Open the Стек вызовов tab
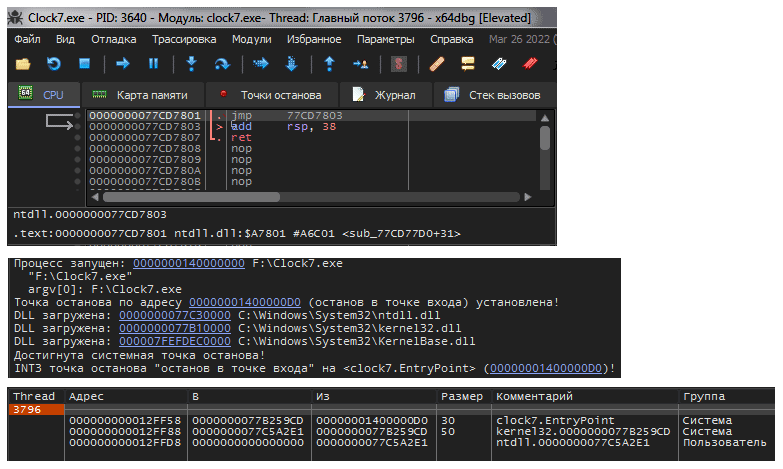Image resolution: width=783 pixels, height=469 pixels. [x=492, y=95]
